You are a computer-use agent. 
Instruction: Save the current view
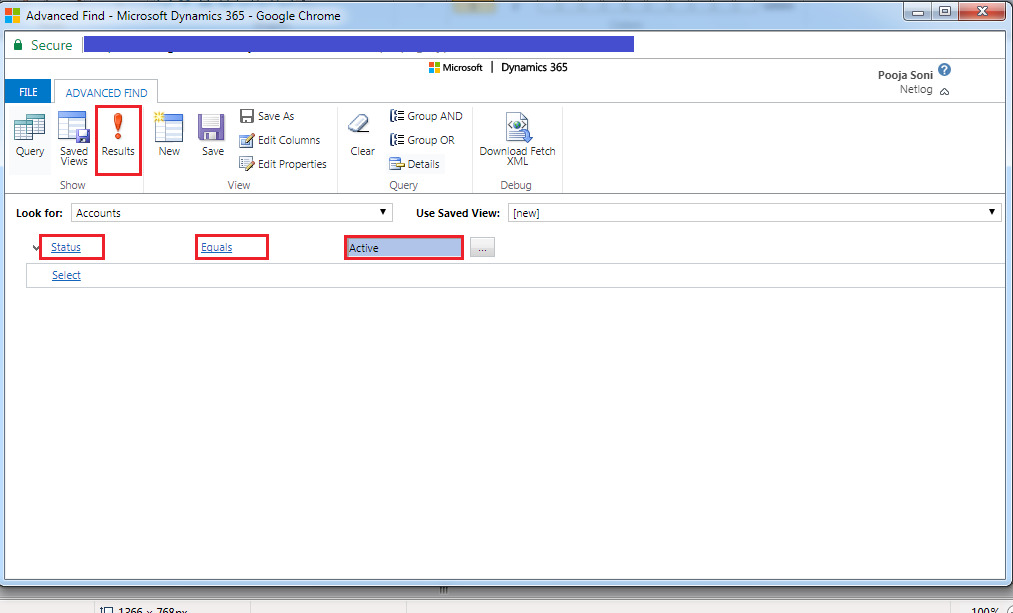212,134
